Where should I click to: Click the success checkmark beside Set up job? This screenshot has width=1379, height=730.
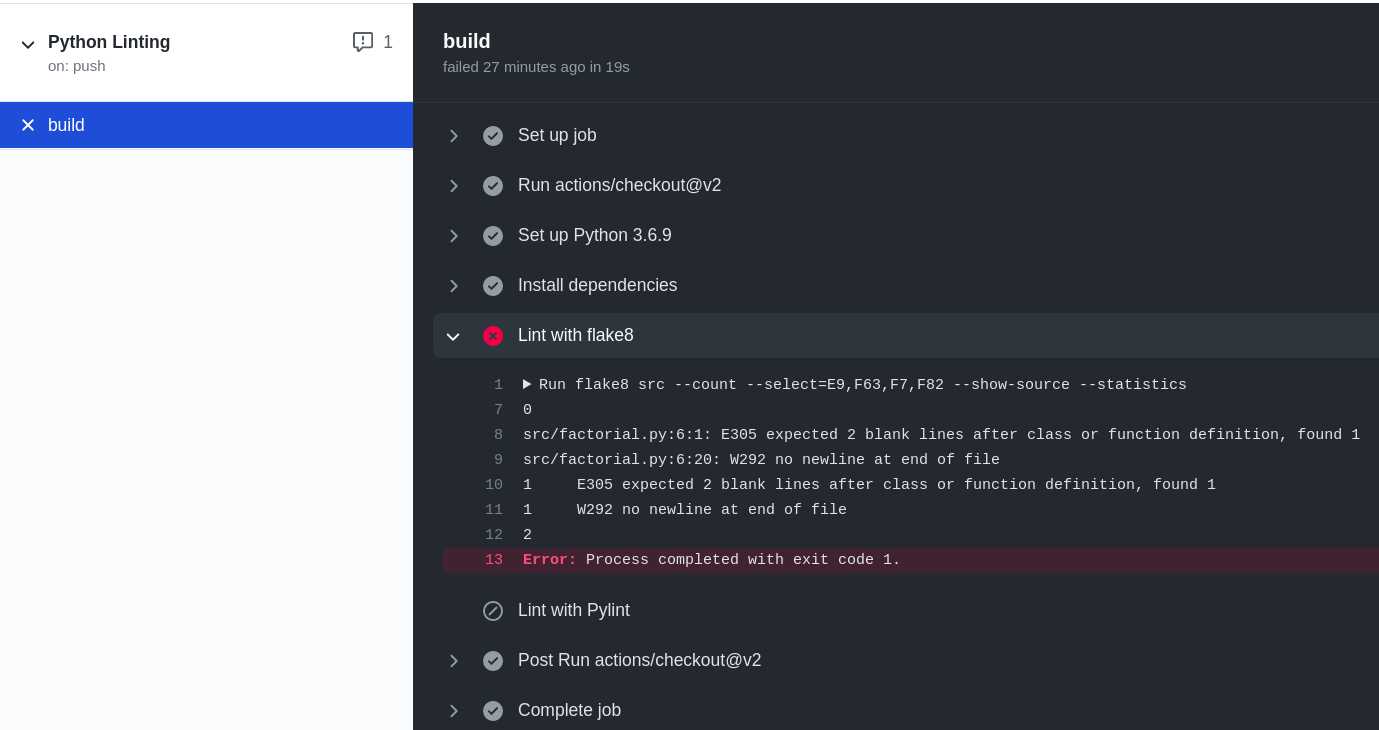tap(493, 136)
